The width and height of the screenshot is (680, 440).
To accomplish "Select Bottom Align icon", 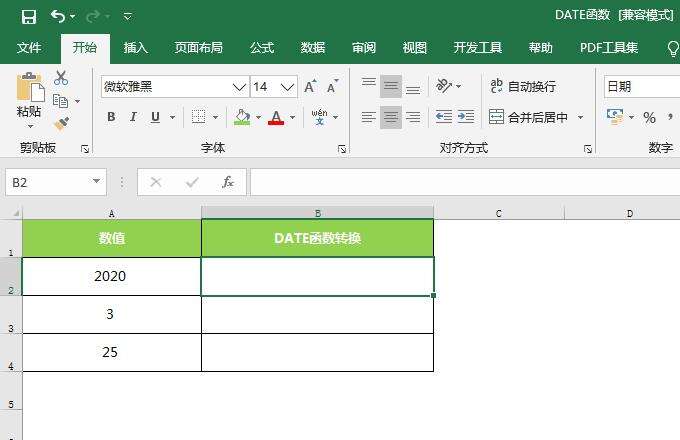I will [x=413, y=90].
